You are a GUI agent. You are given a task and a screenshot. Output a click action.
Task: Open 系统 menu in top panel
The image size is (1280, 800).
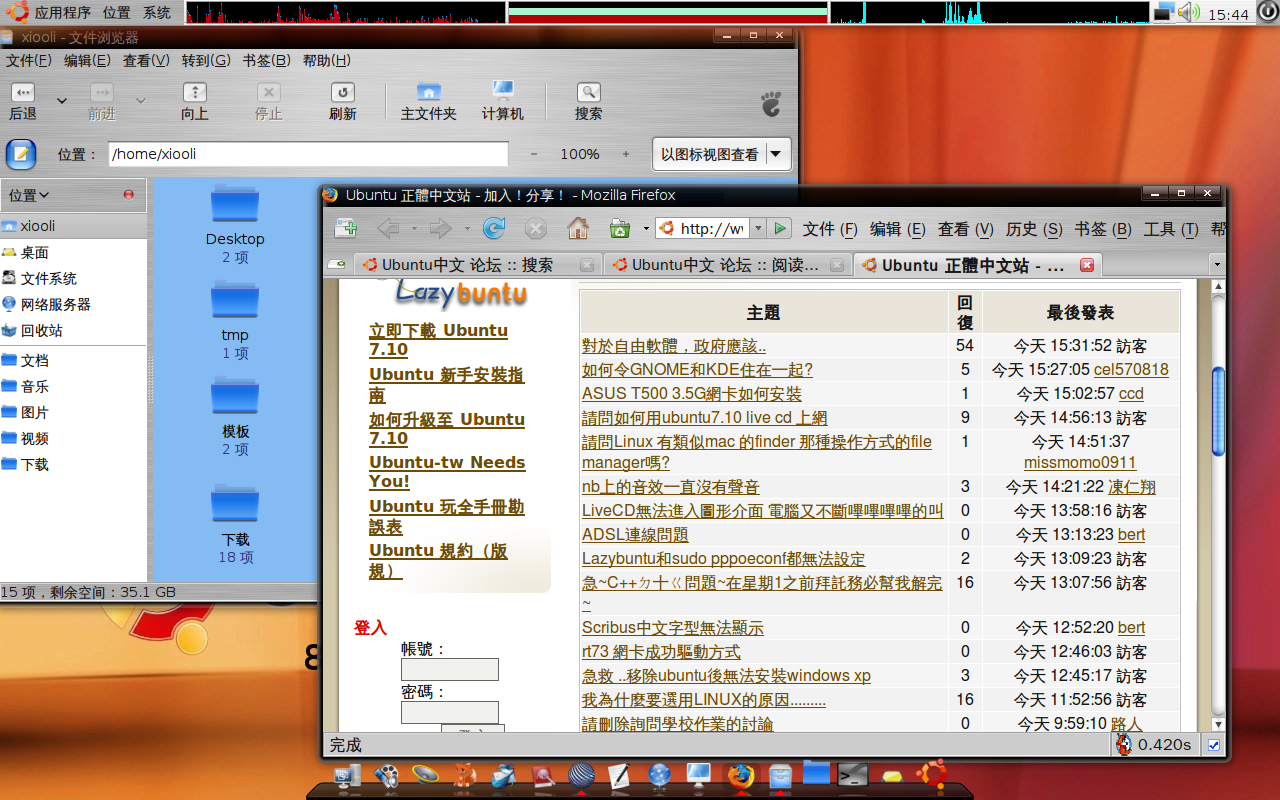pyautogui.click(x=157, y=13)
